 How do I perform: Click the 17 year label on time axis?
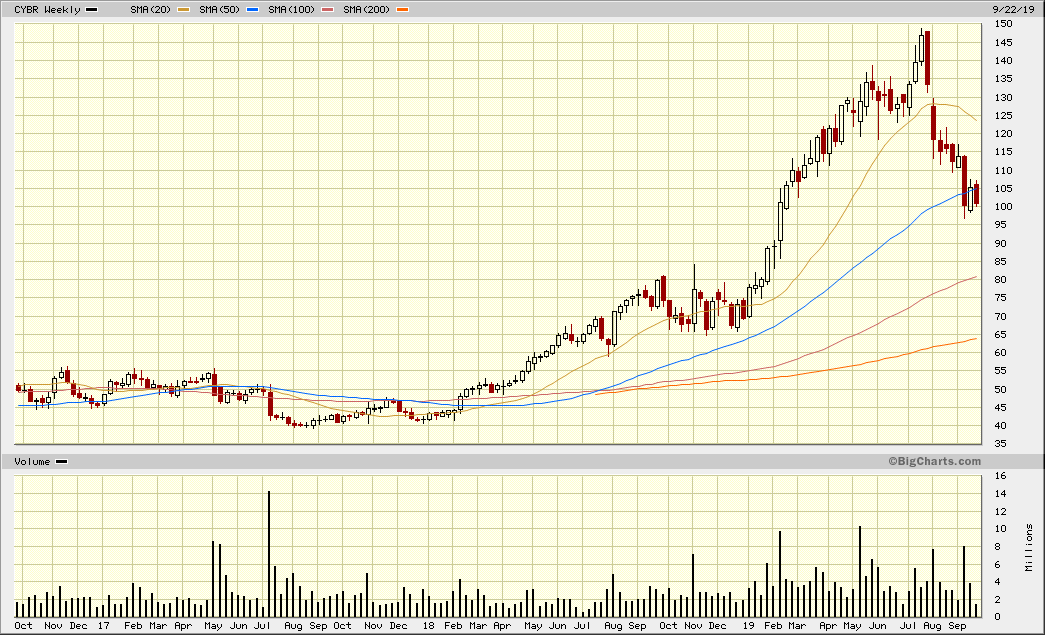(x=103, y=626)
